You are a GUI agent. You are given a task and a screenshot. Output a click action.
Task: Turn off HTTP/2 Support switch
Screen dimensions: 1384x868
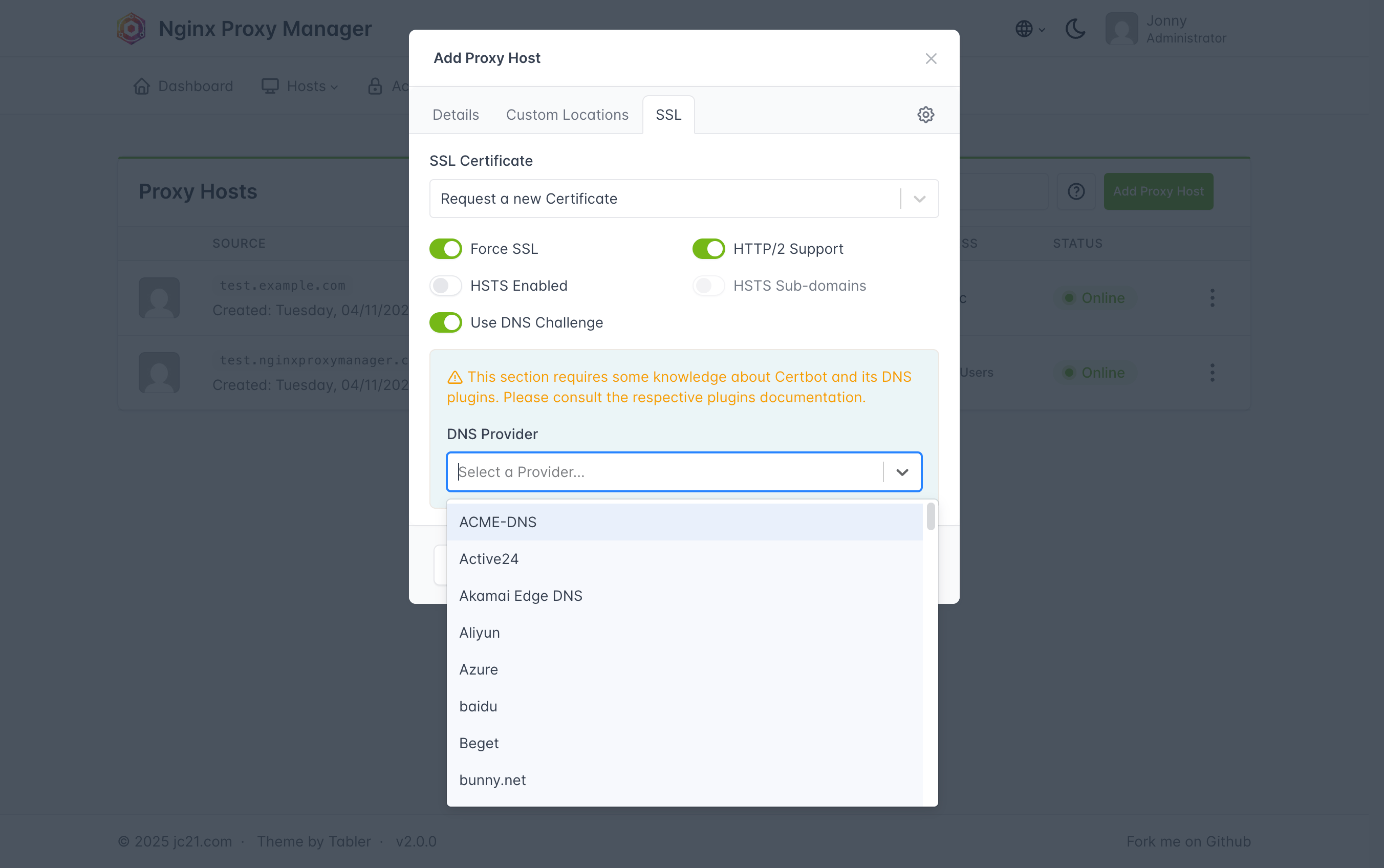(708, 249)
